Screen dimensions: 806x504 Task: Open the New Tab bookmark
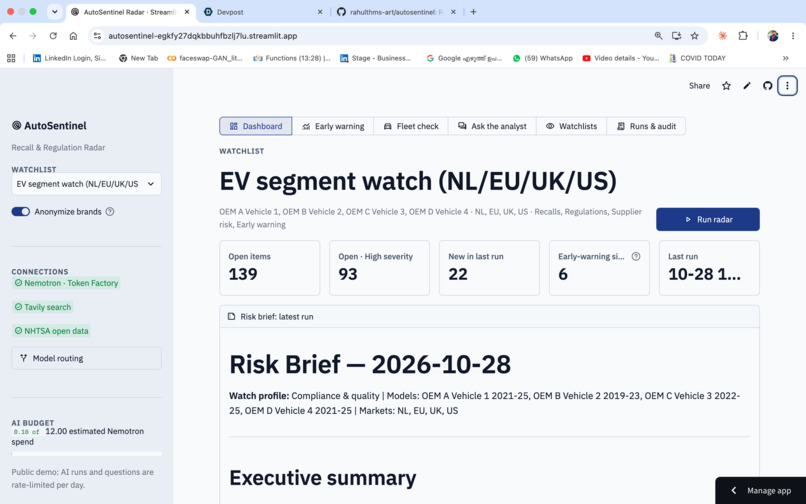pos(138,58)
